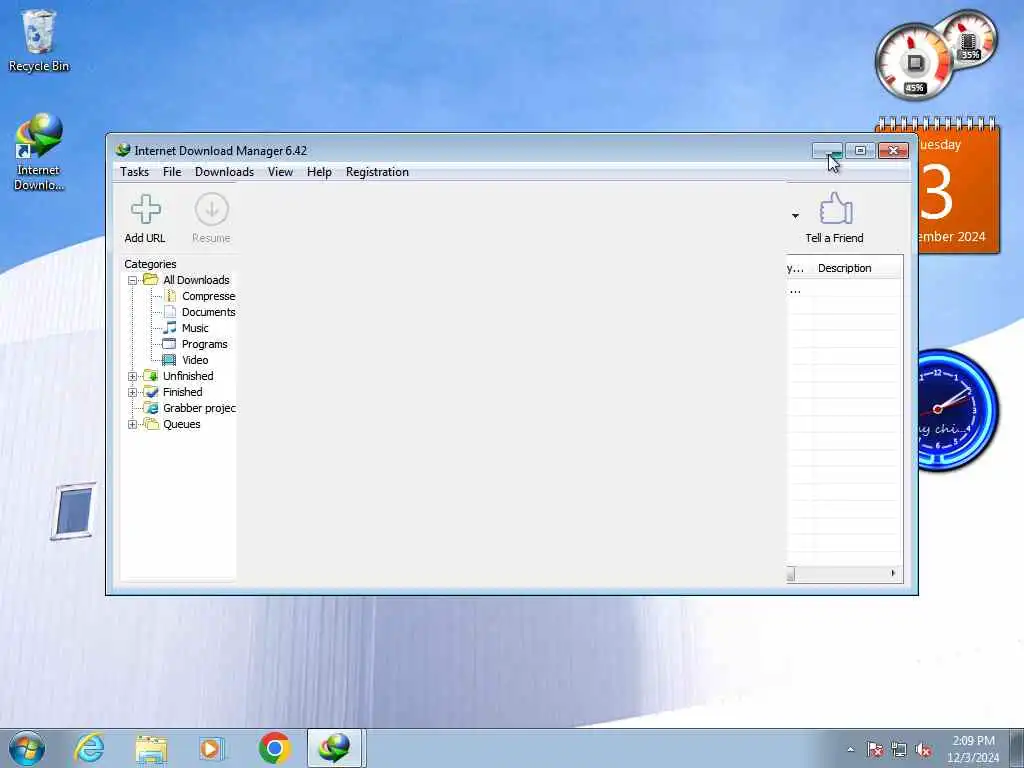Launch Google Chrome from the taskbar
This screenshot has width=1024, height=768.
(x=274, y=748)
